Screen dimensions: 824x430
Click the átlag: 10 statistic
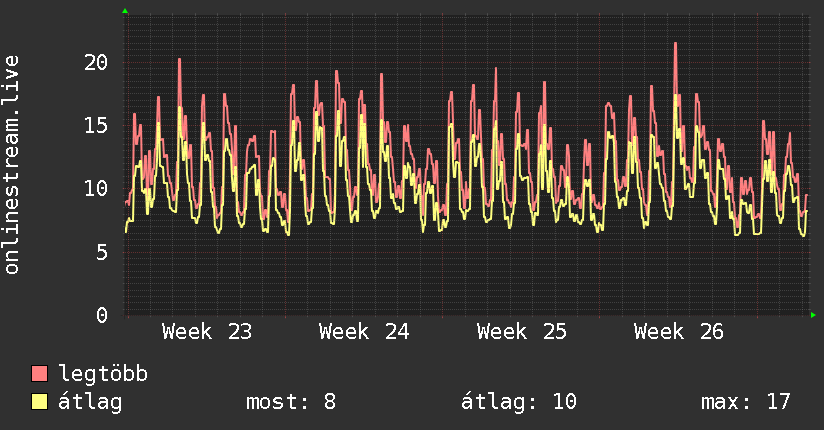point(519,402)
